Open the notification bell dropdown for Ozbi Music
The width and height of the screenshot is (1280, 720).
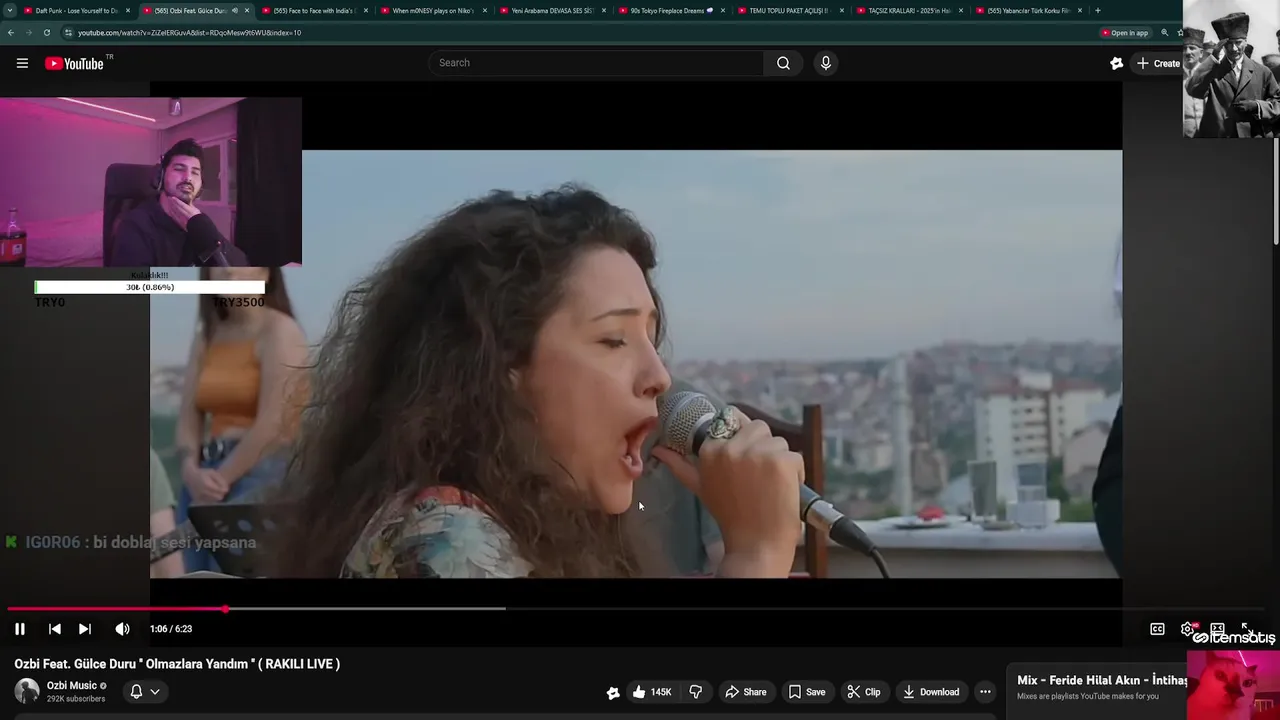click(145, 691)
